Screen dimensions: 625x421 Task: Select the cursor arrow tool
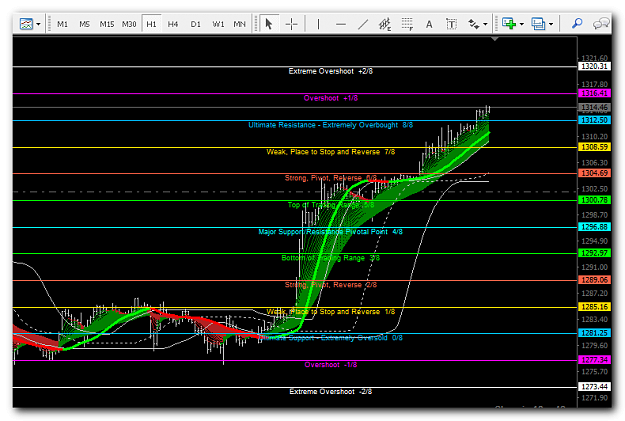pos(269,24)
